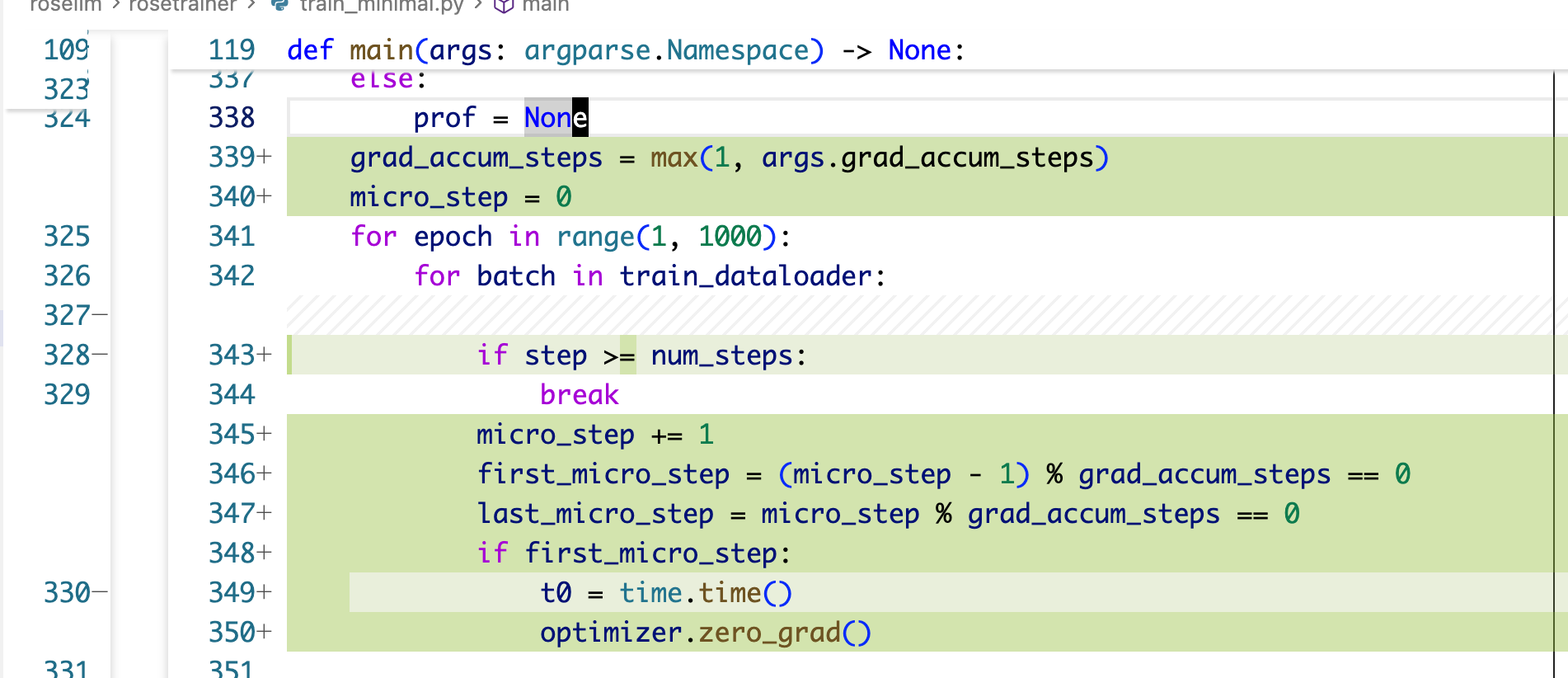Click the Python file icon in breadcrumbs
Image resolution: width=1568 pixels, height=678 pixels.
280,5
